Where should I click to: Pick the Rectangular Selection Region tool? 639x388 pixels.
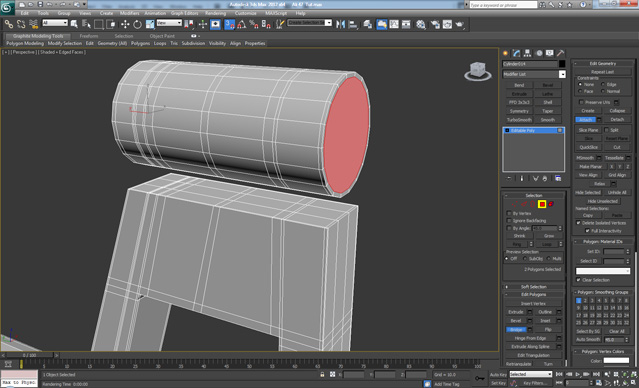coord(99,24)
